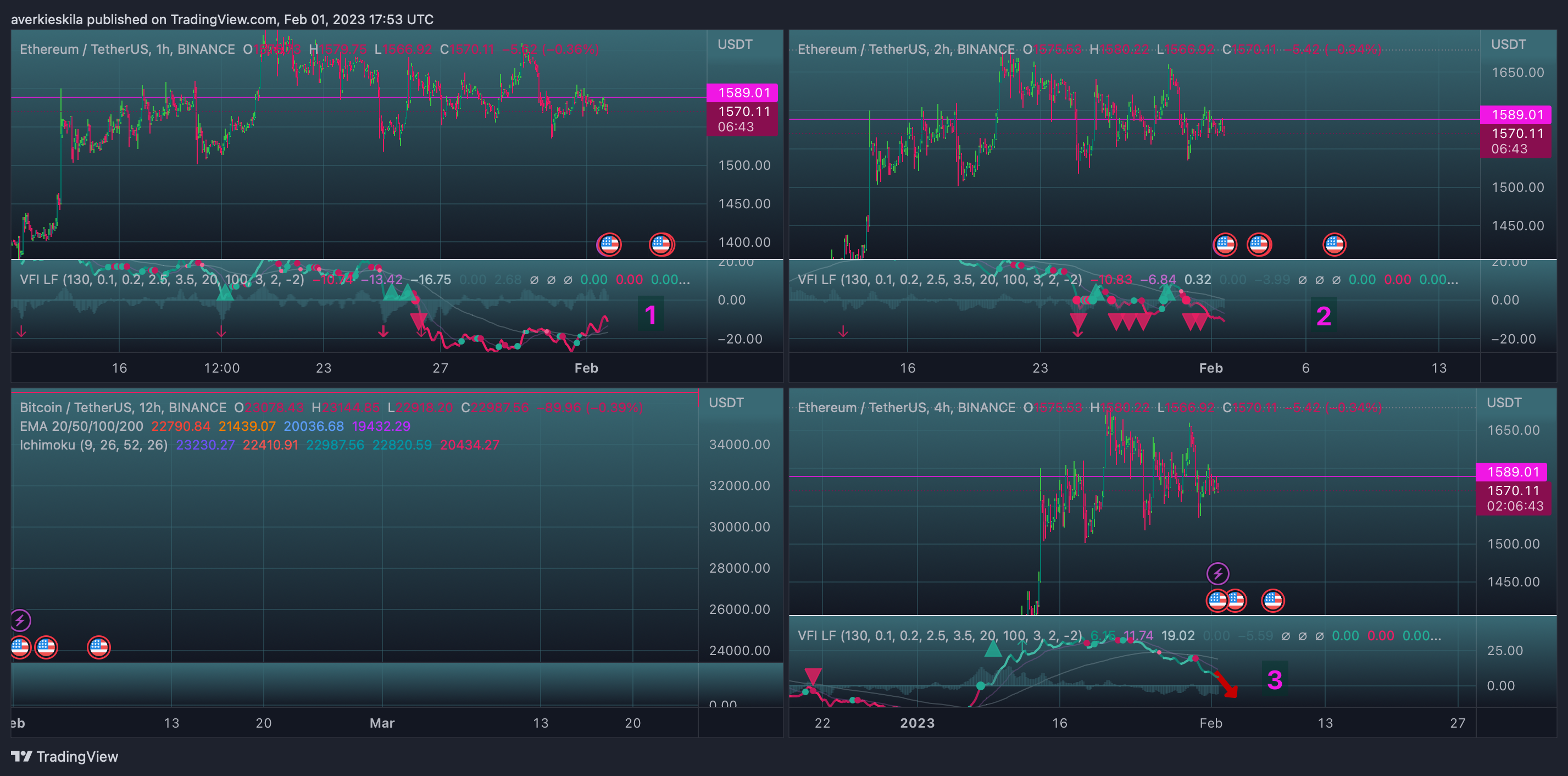This screenshot has height=776, width=1568.
Task: Click the Ethereum / TetherUS, 2h, BINANCE title
Action: click(x=907, y=49)
